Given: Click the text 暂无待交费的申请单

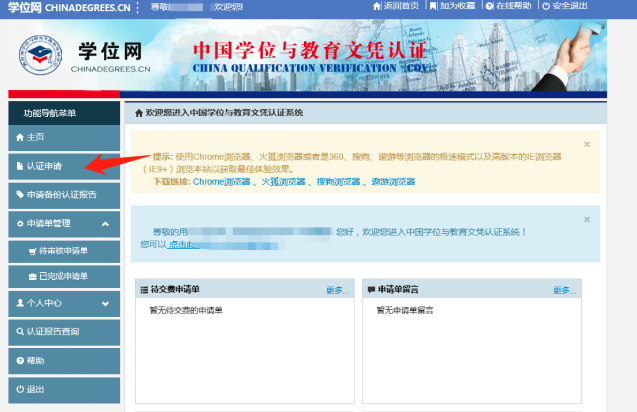Looking at the screenshot, I should 186,310.
